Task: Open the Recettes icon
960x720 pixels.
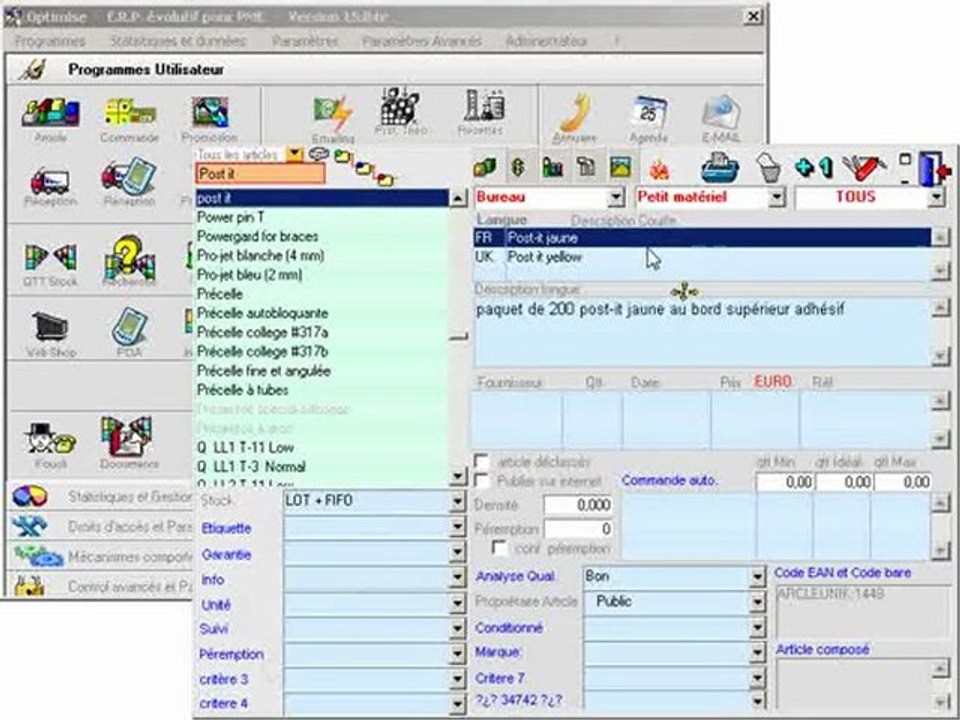Action: [x=483, y=105]
